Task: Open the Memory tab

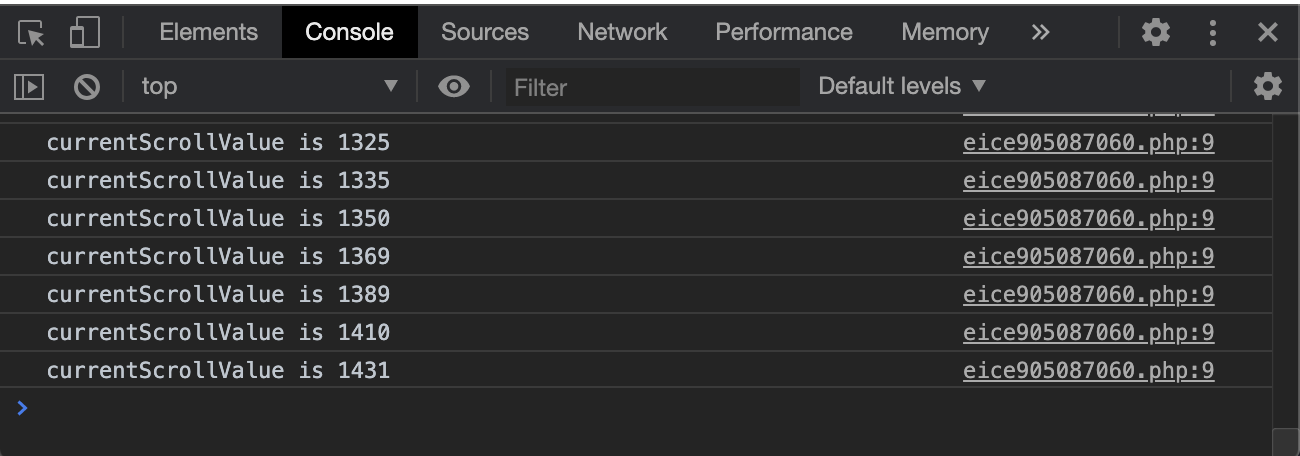Action: click(x=945, y=33)
